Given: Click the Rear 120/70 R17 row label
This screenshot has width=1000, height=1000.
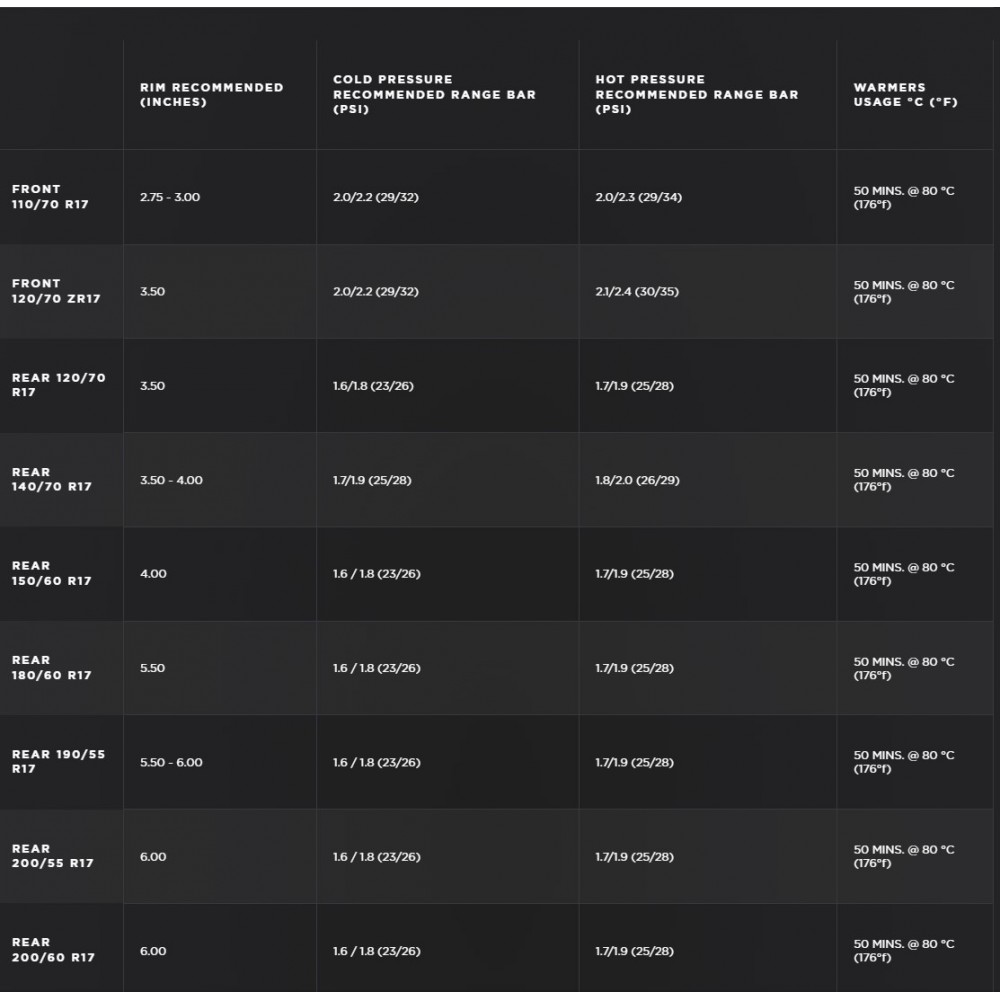Looking at the screenshot, I should point(59,385).
